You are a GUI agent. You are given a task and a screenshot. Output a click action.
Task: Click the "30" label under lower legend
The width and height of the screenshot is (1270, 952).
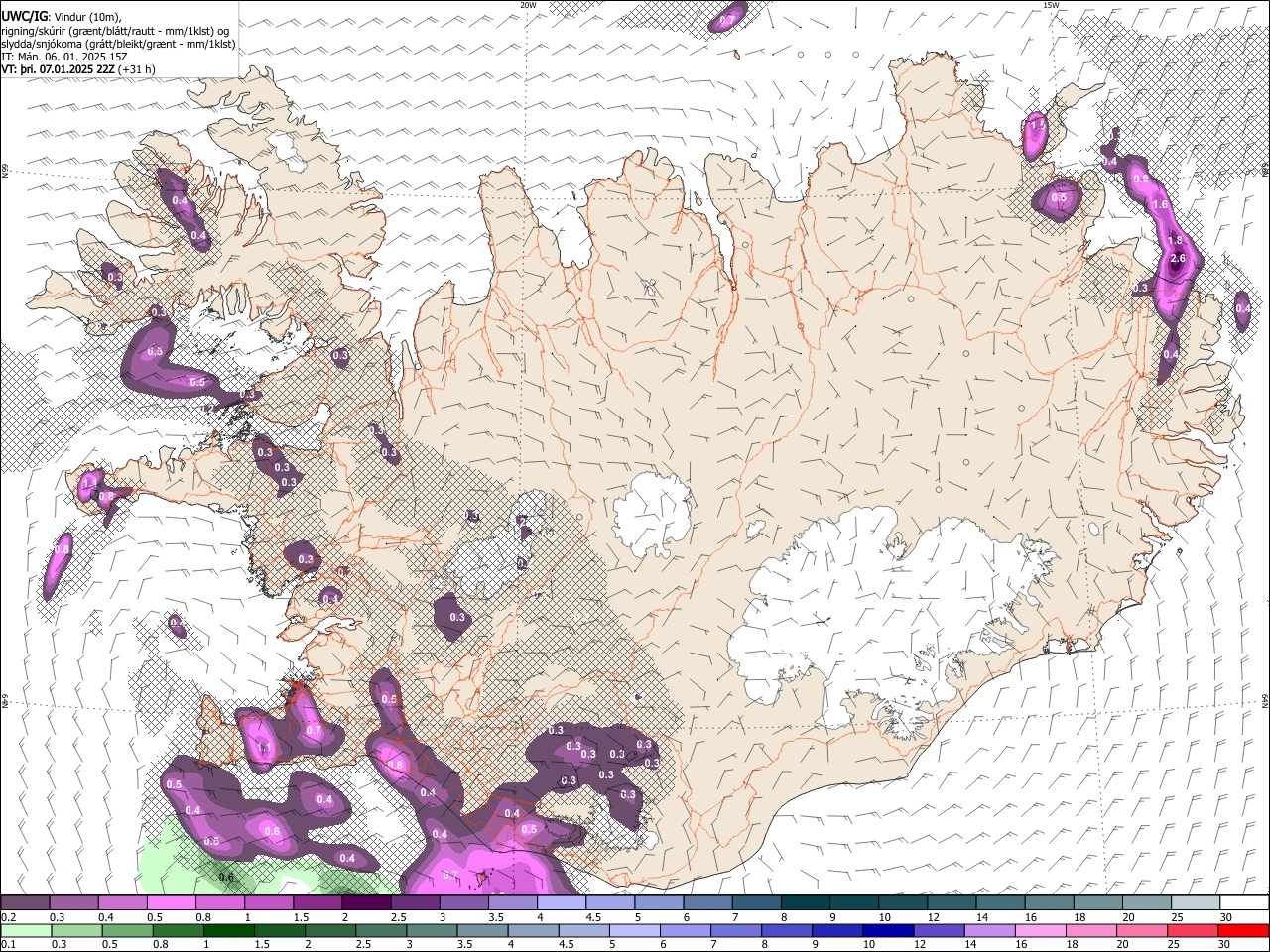(x=1226, y=945)
